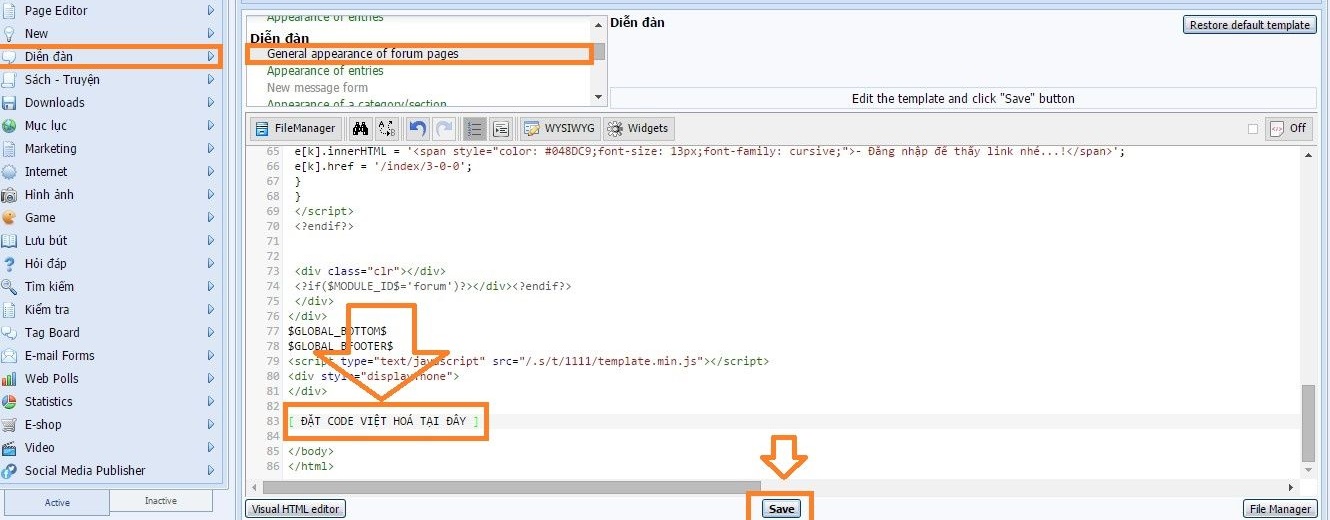Open the Widgets toolbar button
The width and height of the screenshot is (1330, 520).
pos(638,129)
